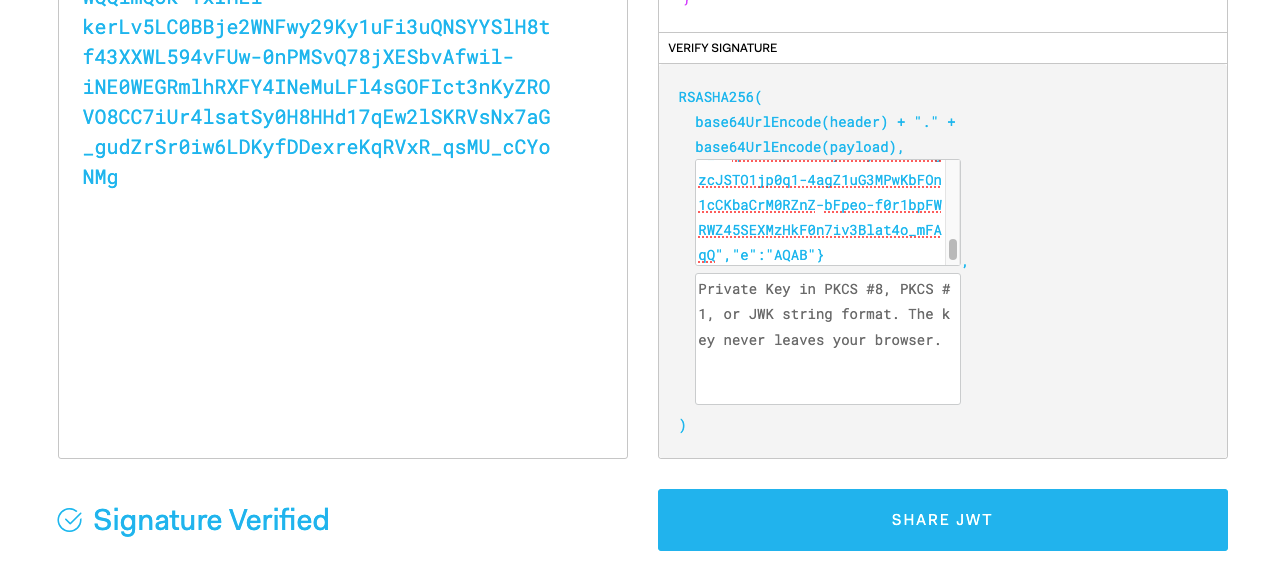Image resolution: width=1276 pixels, height=570 pixels.
Task: Place cursor on public key line starting zcJSTO1jp0q1
Action: [x=820, y=180]
